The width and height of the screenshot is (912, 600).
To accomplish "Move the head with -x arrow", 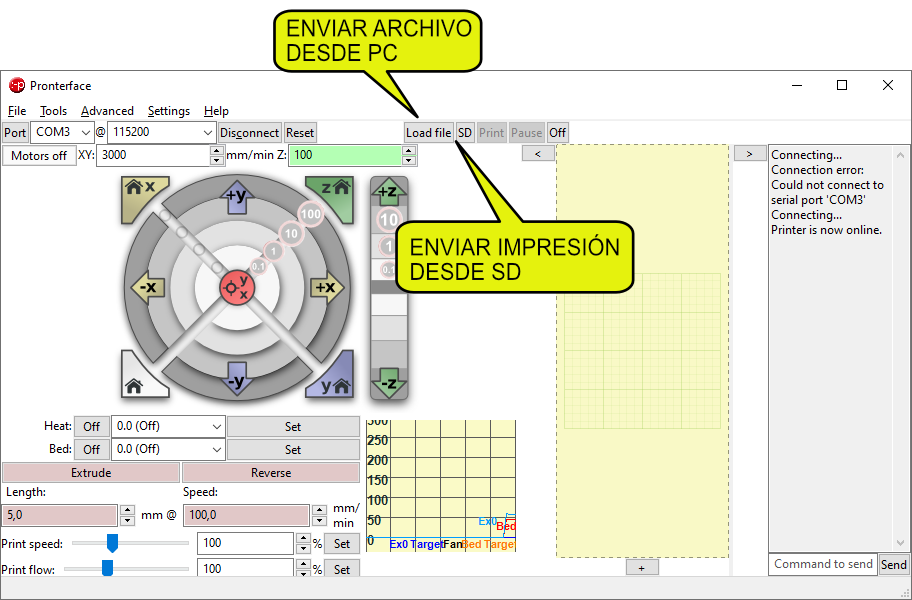I will [x=147, y=288].
